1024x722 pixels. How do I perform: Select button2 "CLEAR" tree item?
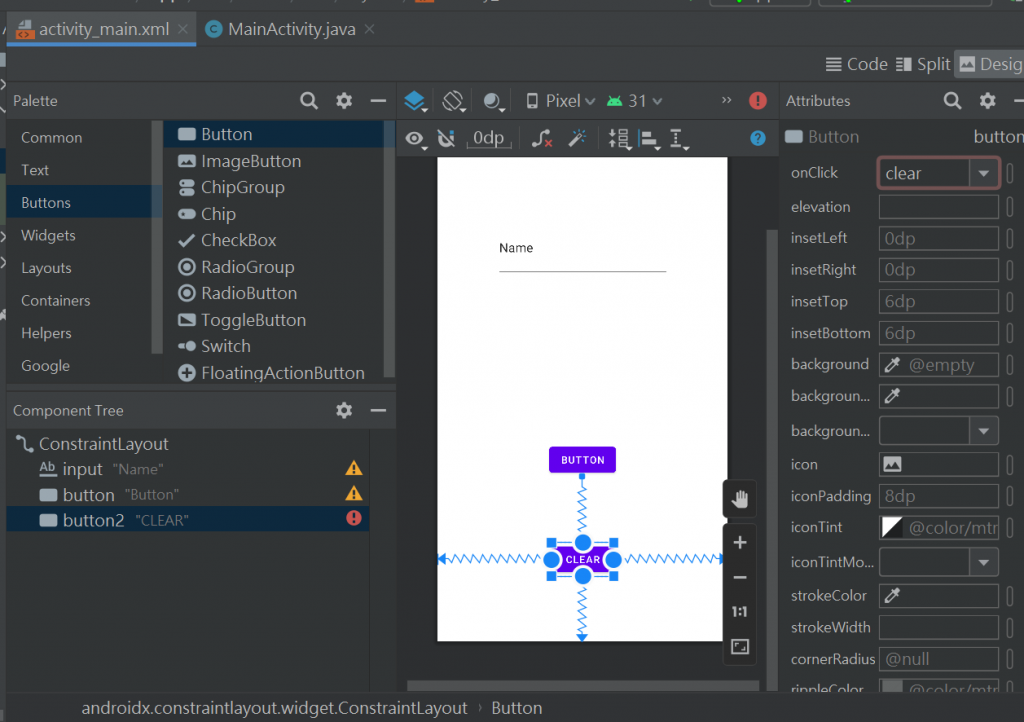click(188, 520)
